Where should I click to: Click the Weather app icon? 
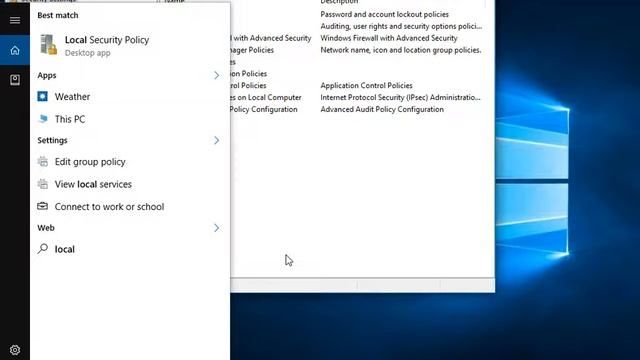click(42, 96)
